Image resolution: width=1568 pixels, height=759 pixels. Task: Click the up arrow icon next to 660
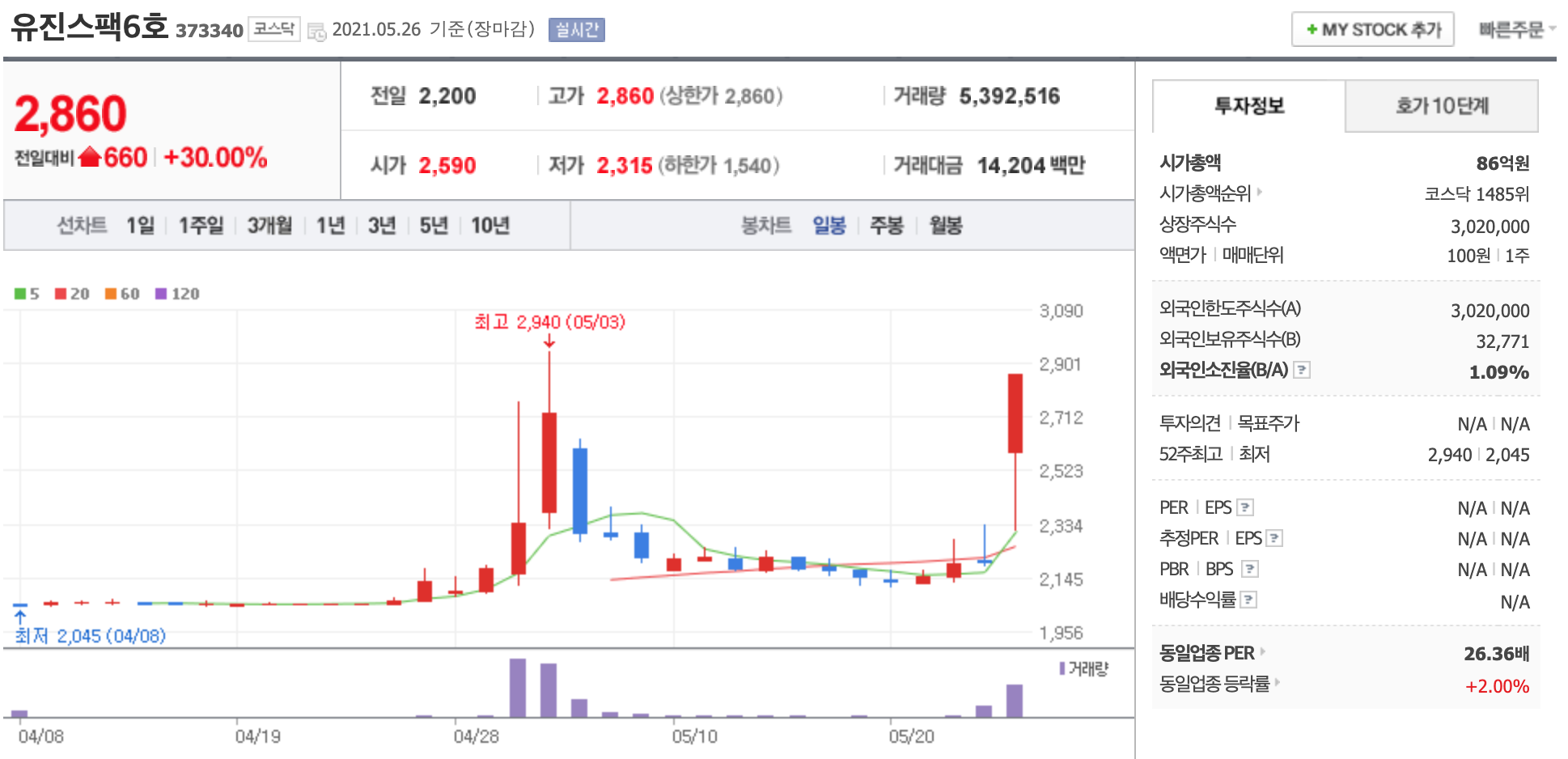pyautogui.click(x=90, y=156)
